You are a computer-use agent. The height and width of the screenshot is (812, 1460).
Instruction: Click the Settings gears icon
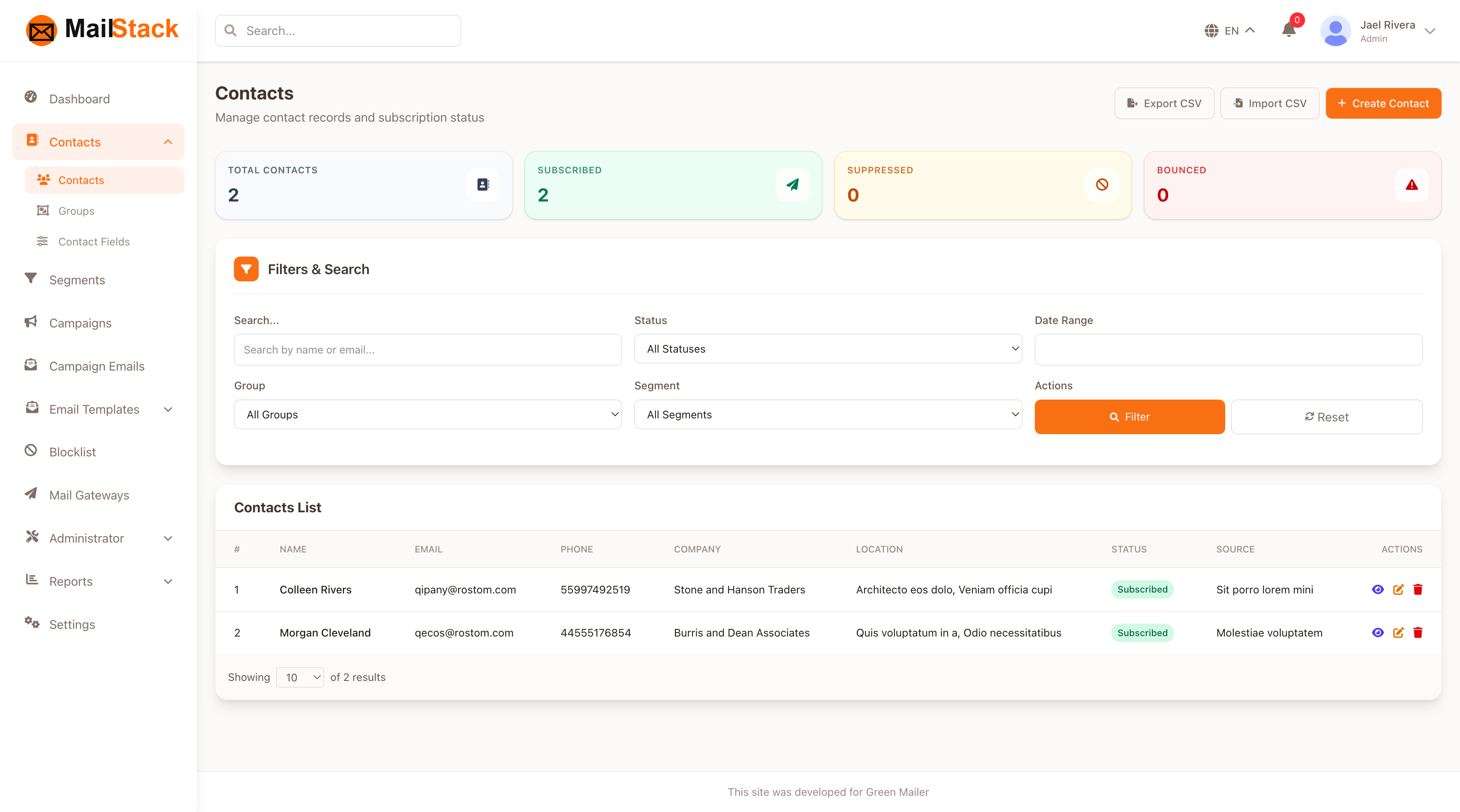[x=32, y=623]
